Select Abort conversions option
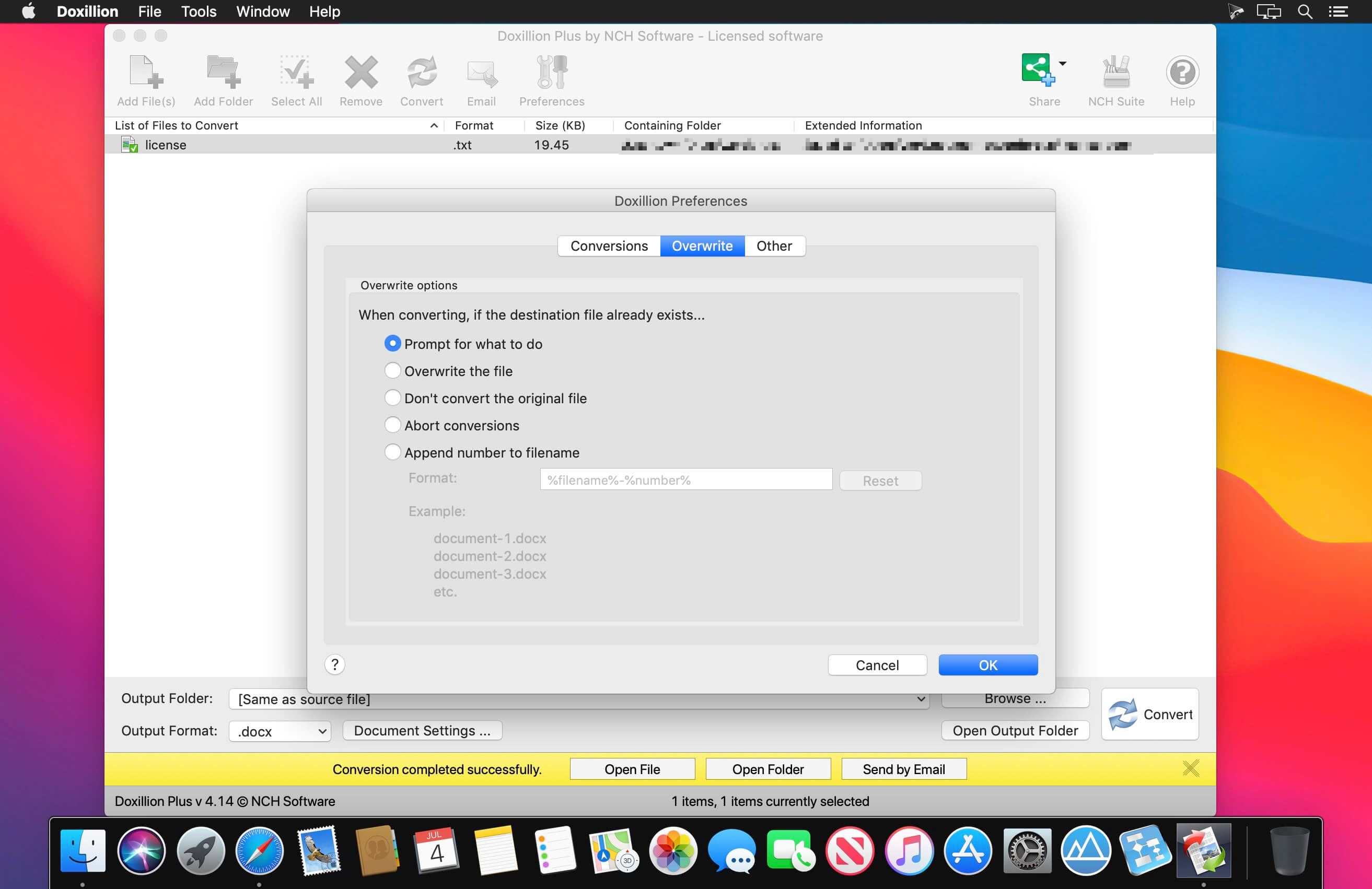Screen dimensions: 1372x889 392,425
